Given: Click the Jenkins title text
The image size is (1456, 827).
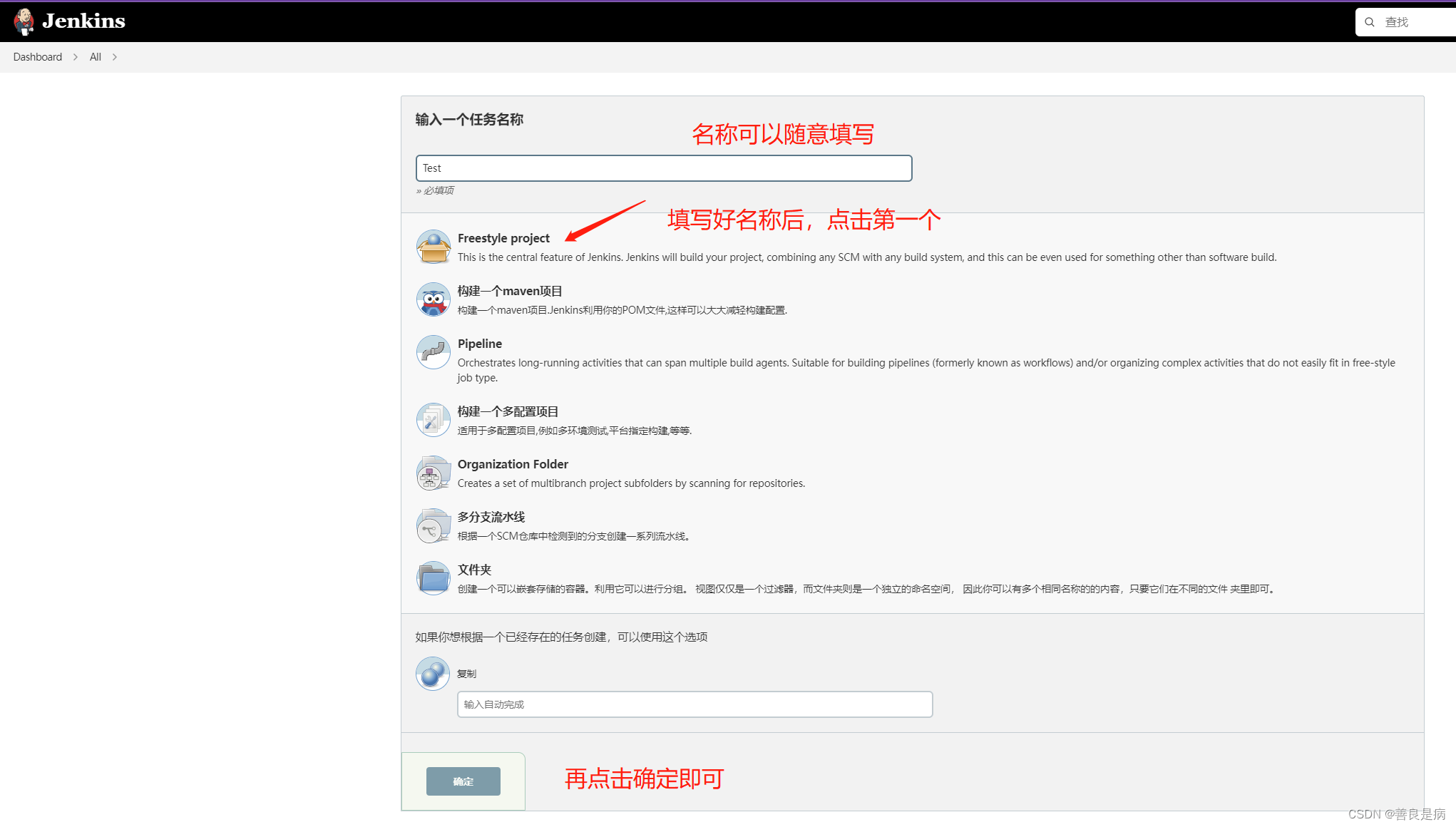Looking at the screenshot, I should [x=83, y=21].
